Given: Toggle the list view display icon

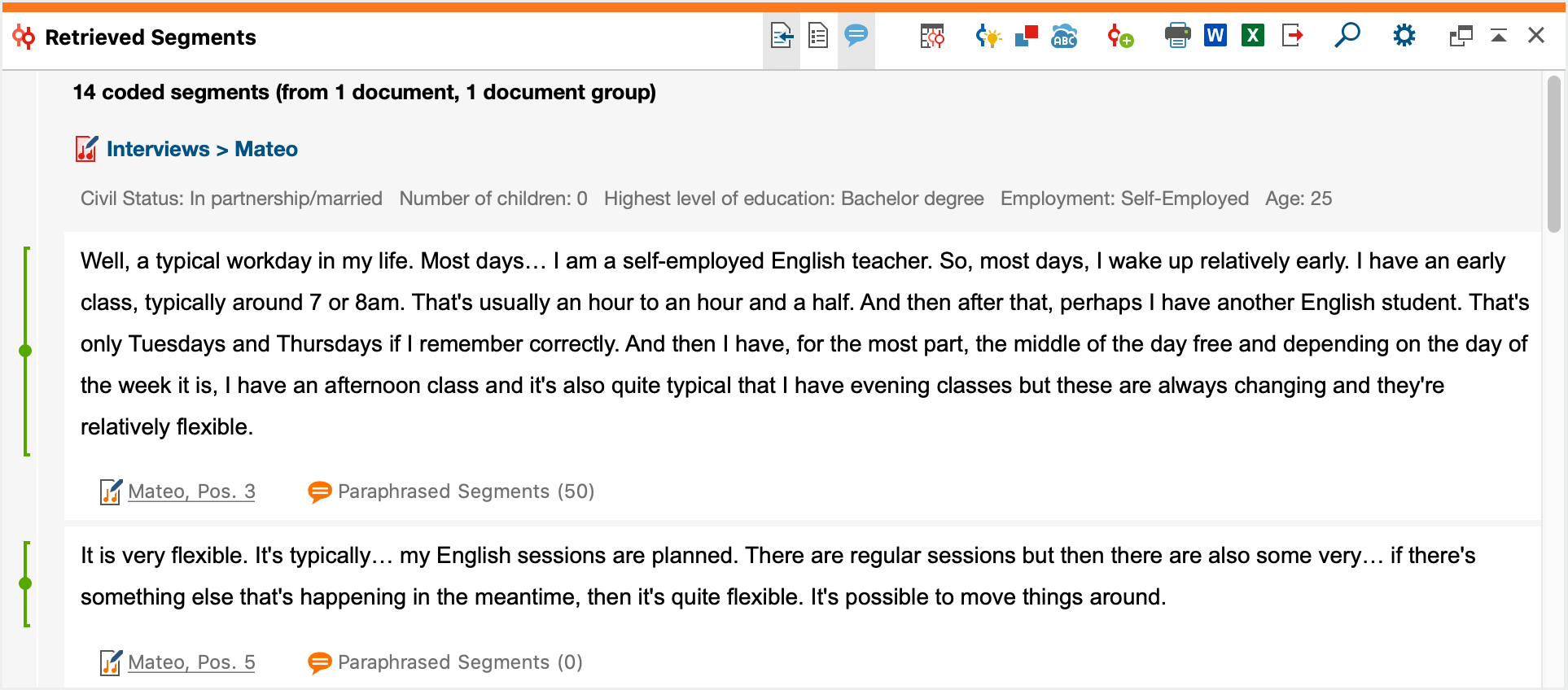Looking at the screenshot, I should coord(818,36).
